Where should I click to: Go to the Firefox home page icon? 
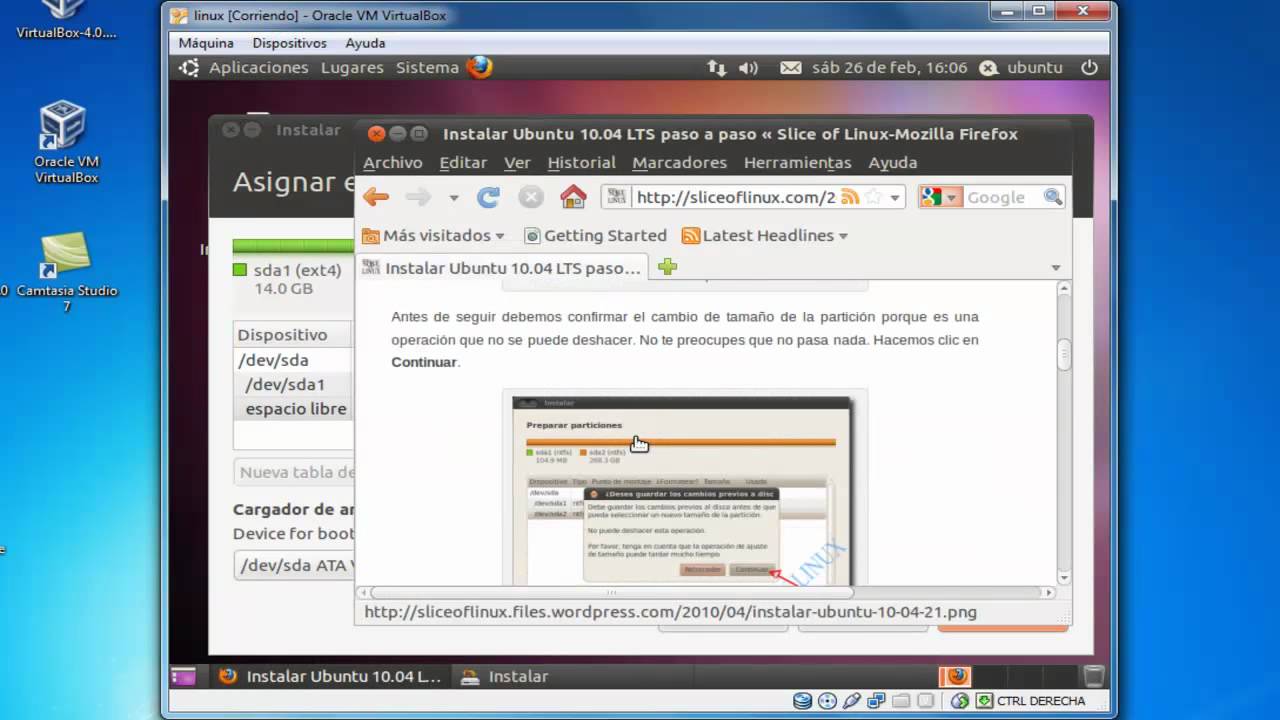pos(573,197)
